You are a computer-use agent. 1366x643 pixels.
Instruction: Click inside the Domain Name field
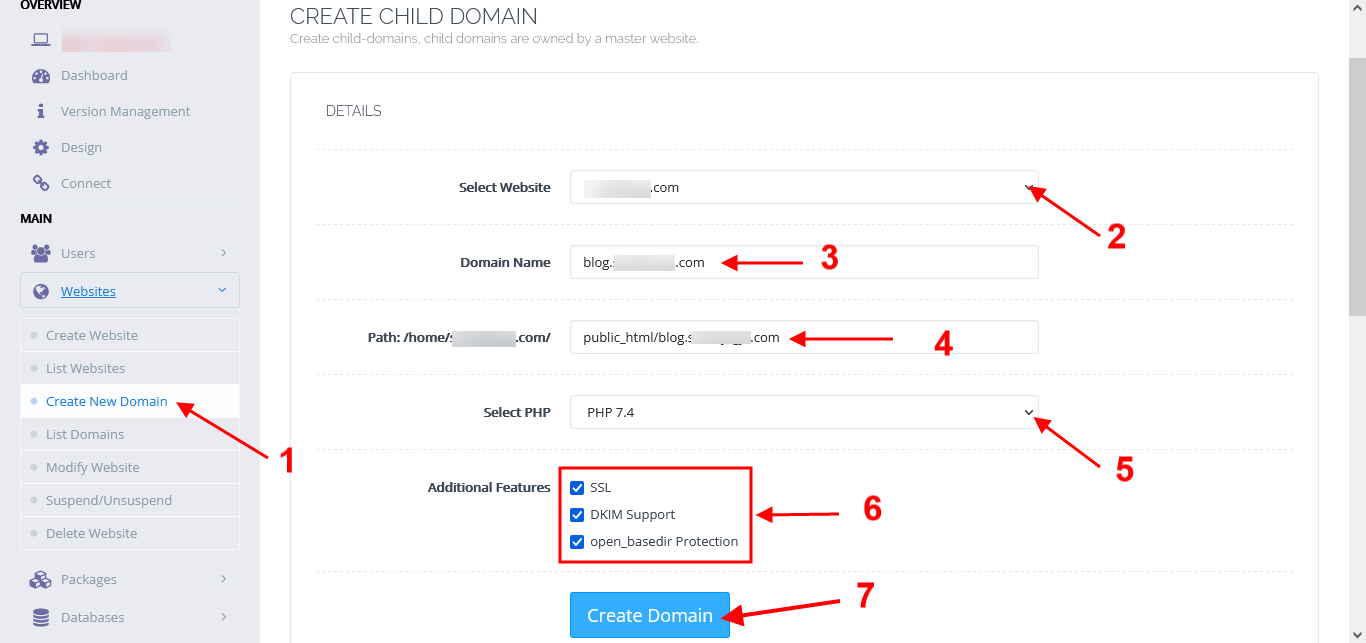803,262
